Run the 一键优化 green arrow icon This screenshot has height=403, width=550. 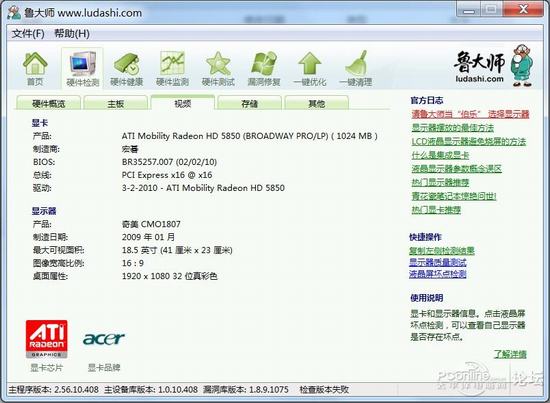tap(310, 69)
